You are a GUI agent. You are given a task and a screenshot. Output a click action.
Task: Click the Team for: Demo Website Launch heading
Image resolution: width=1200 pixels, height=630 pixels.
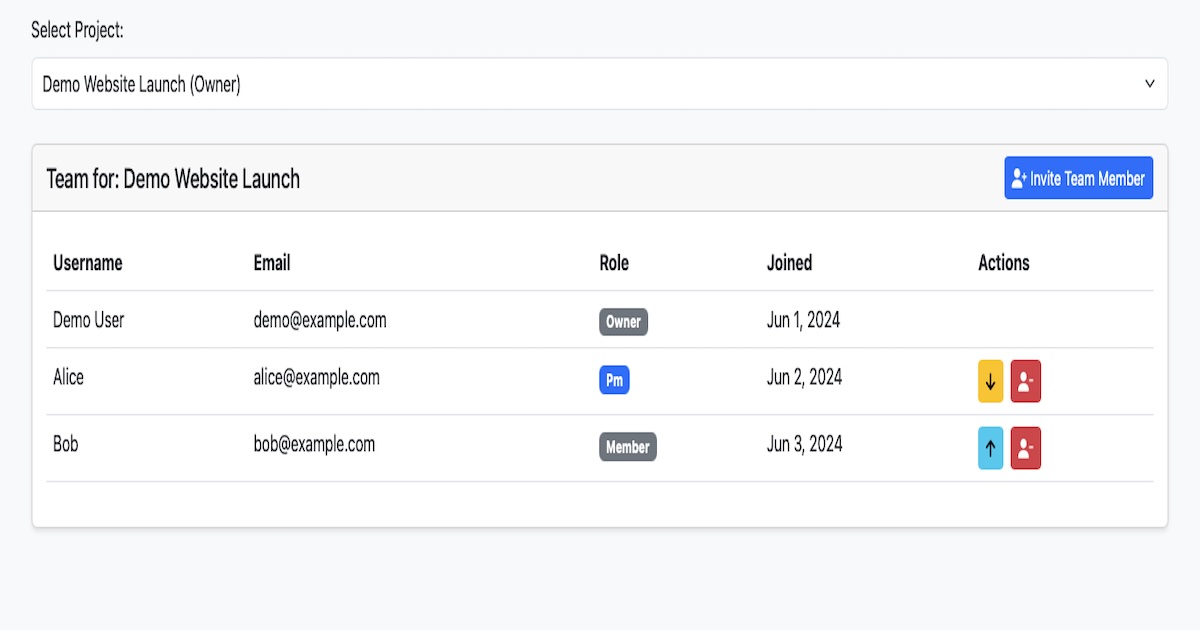point(173,179)
